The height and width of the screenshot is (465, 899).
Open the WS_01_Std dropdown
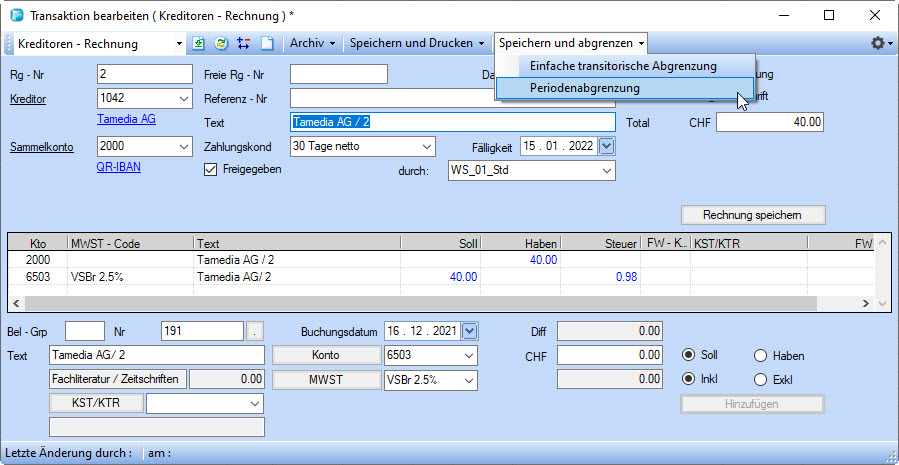click(x=606, y=171)
